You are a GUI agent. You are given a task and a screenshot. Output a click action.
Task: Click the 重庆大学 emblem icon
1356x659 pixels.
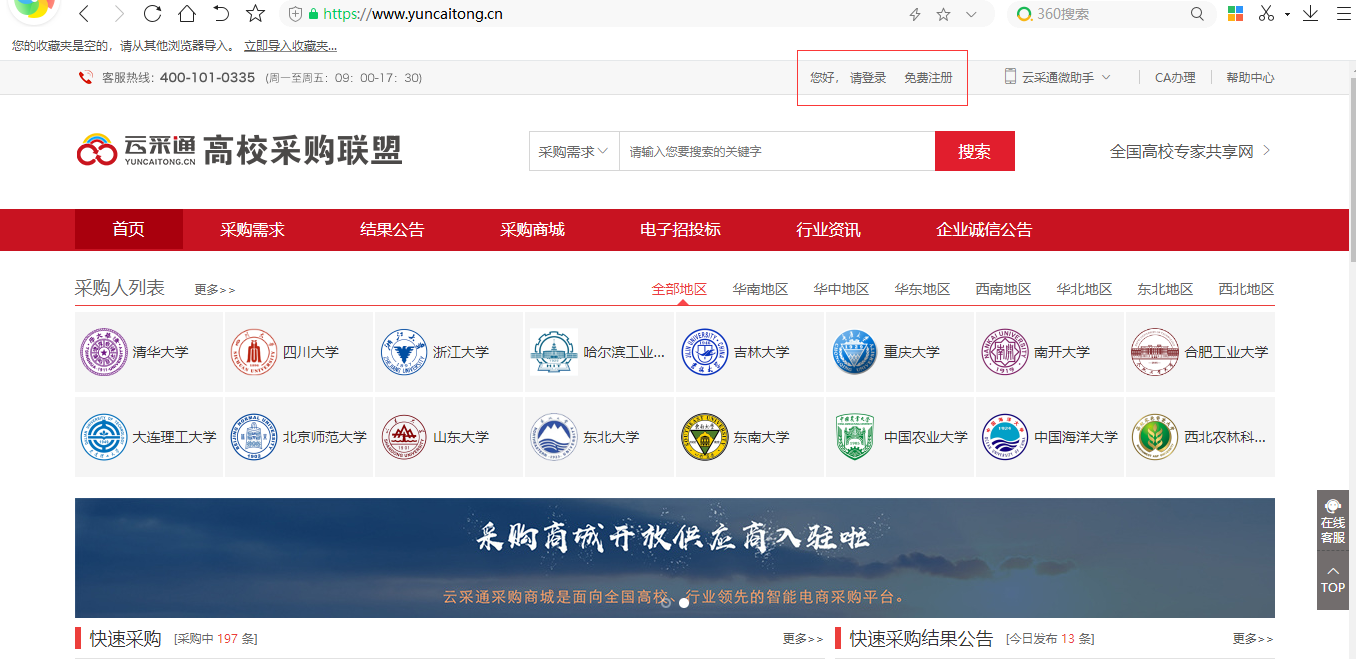(x=855, y=352)
